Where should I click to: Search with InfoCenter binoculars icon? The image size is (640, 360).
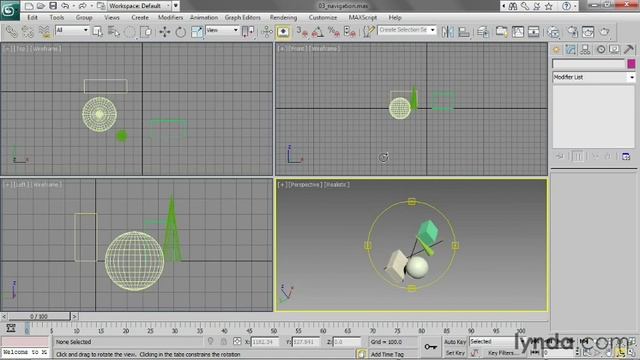point(513,6)
